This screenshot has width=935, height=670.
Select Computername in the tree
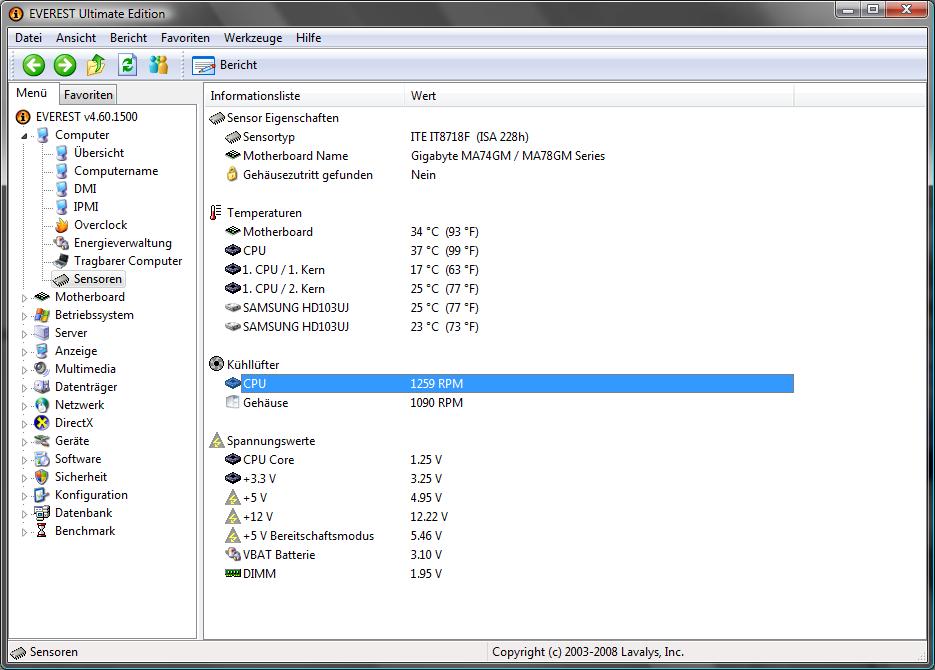point(116,170)
